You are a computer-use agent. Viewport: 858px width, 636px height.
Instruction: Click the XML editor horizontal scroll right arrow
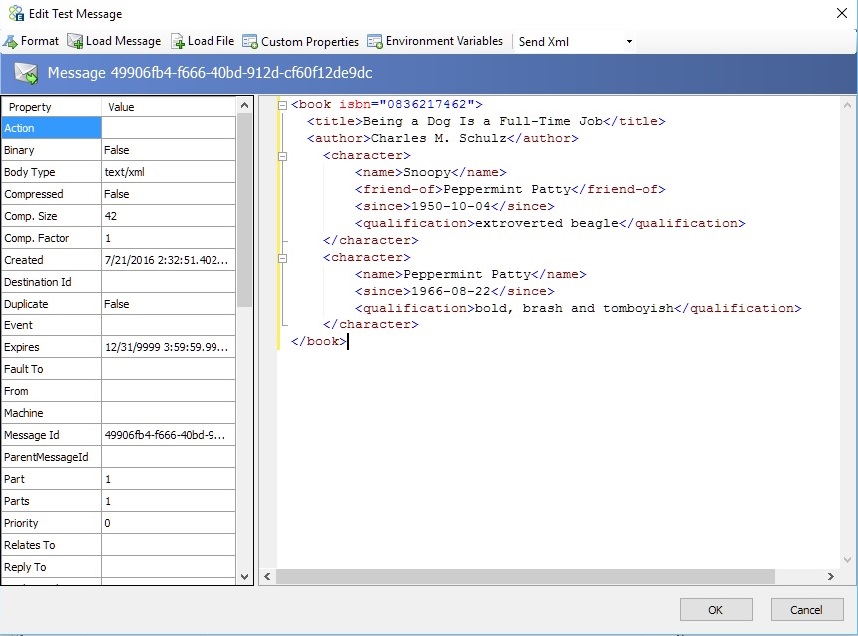pyautogui.click(x=831, y=576)
